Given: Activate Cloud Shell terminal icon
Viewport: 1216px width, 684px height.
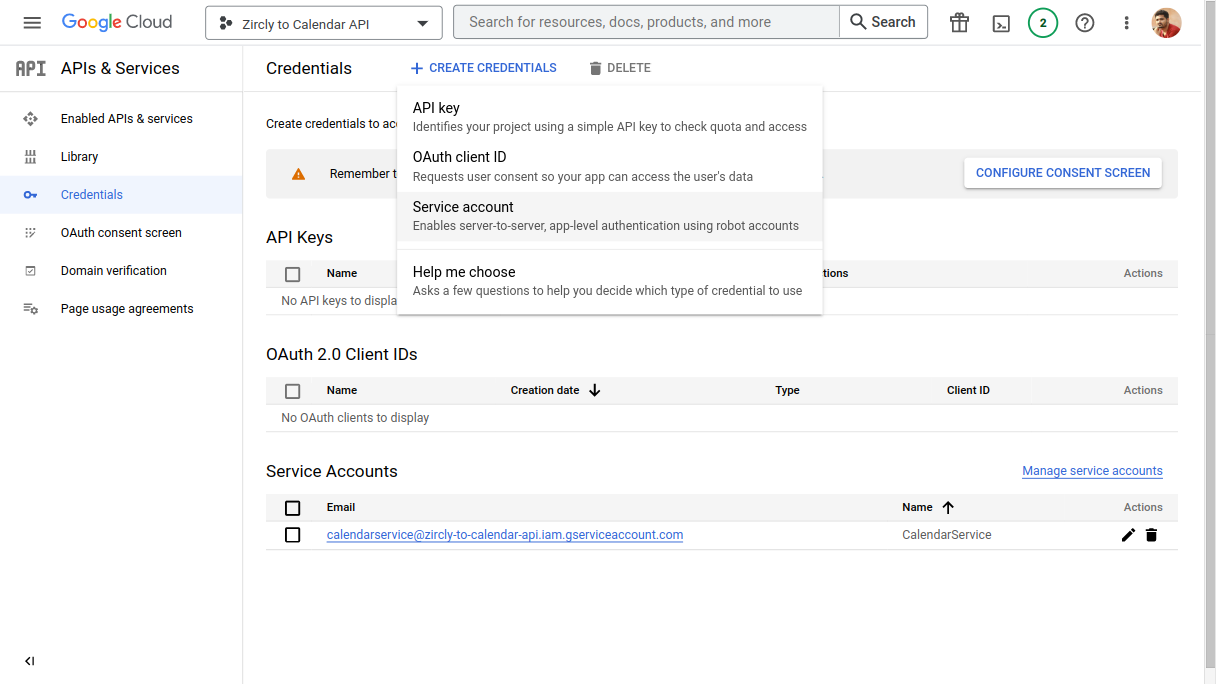Looking at the screenshot, I should pos(1001,22).
